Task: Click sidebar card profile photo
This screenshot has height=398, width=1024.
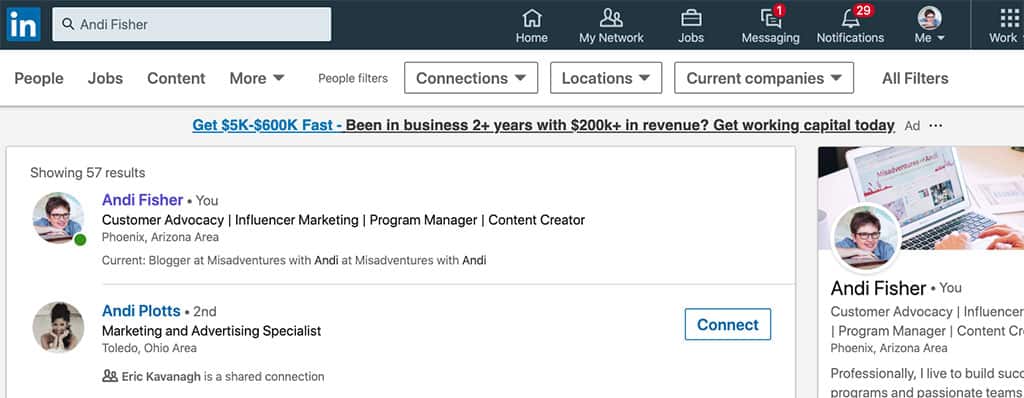Action: (866, 238)
